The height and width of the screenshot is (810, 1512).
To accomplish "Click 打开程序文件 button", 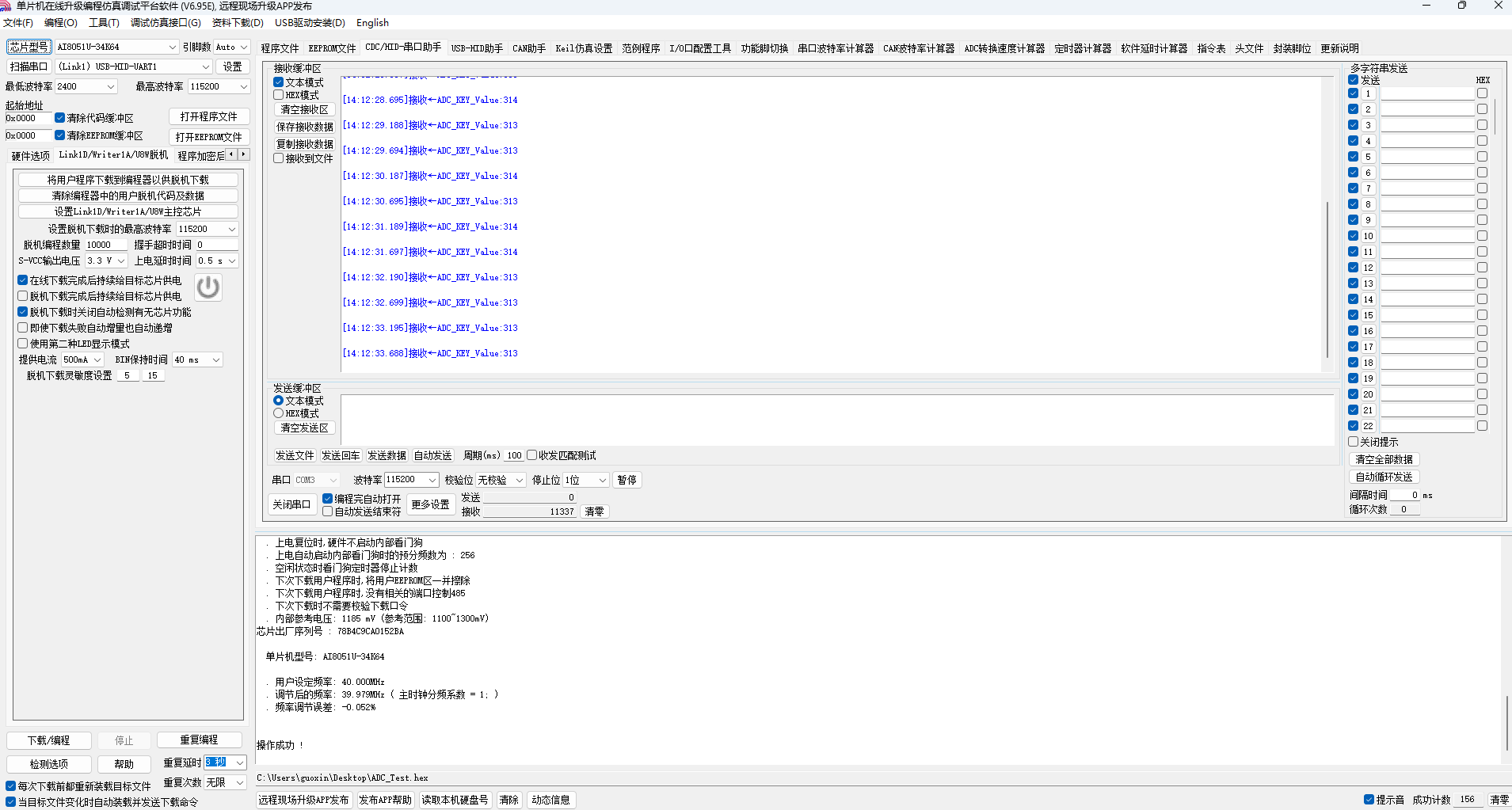I will (209, 116).
